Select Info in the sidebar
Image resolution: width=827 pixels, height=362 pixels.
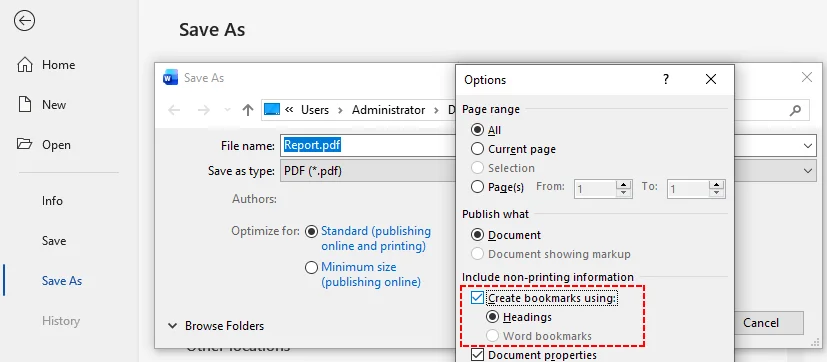52,201
